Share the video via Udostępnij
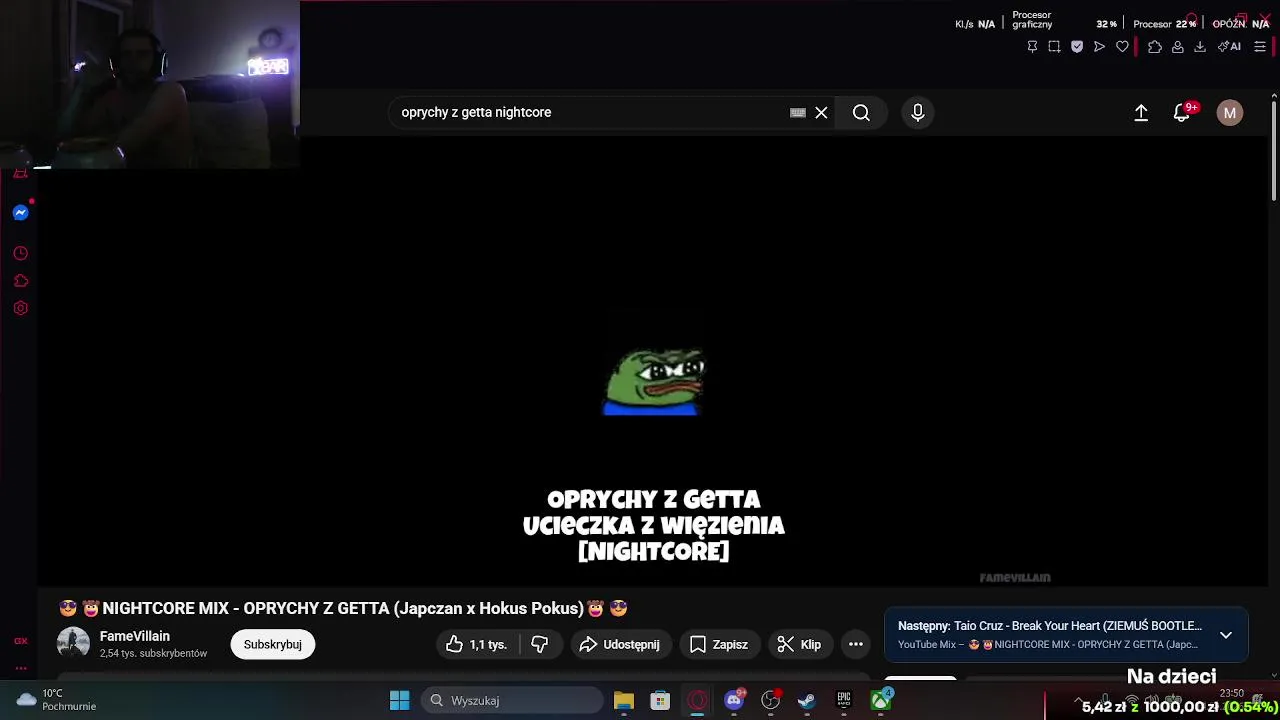 coord(620,644)
